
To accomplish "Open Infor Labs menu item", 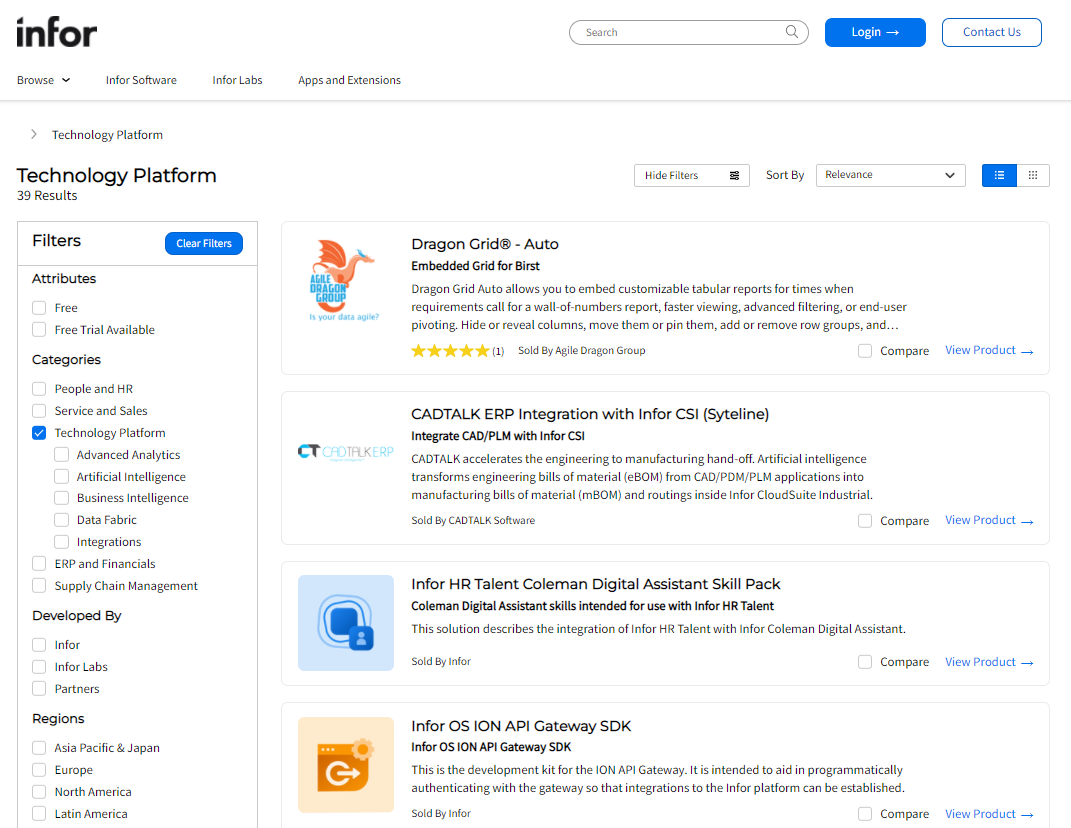I will 237,80.
